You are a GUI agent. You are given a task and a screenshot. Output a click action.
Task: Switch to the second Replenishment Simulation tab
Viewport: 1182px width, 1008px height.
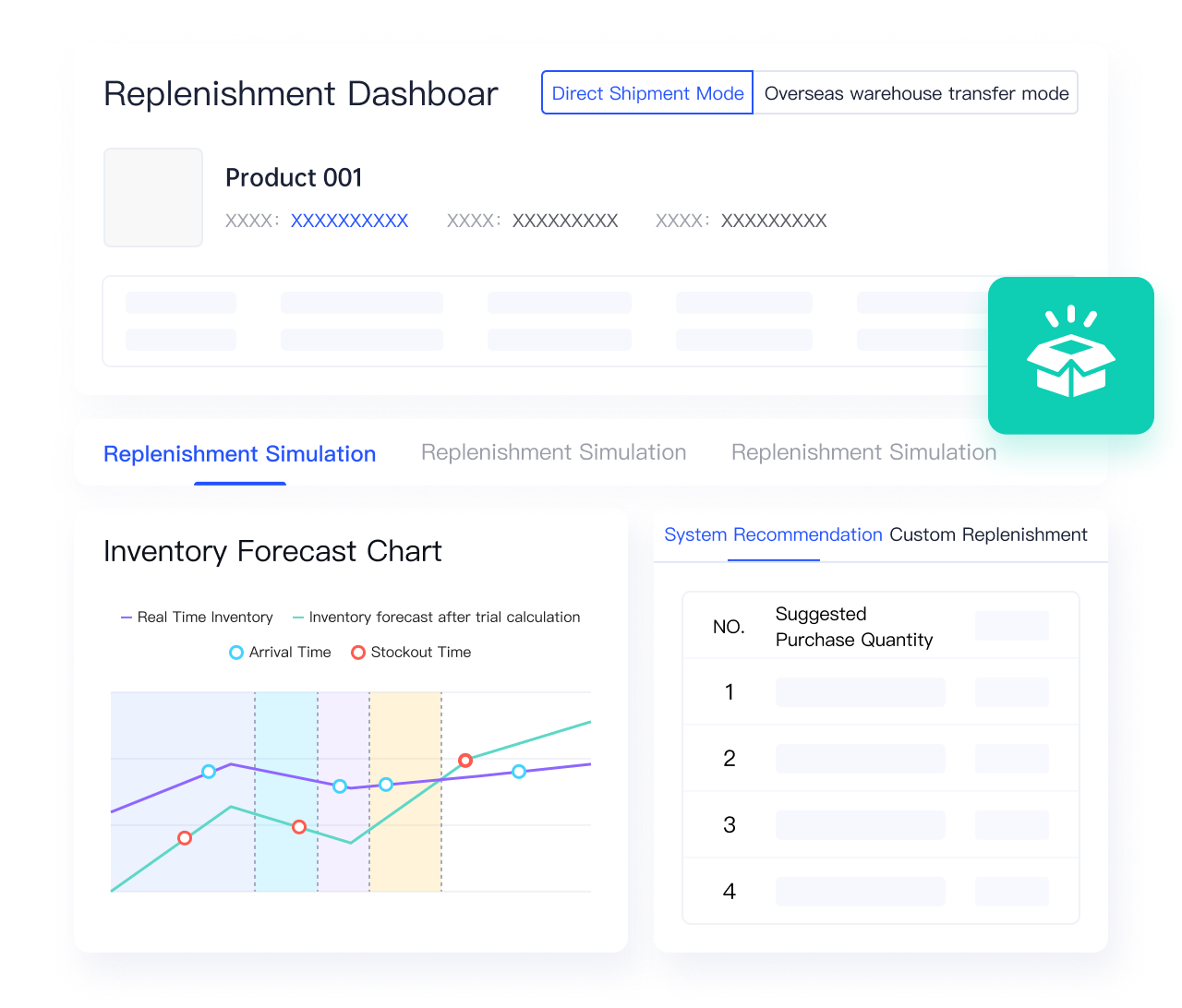click(x=553, y=452)
